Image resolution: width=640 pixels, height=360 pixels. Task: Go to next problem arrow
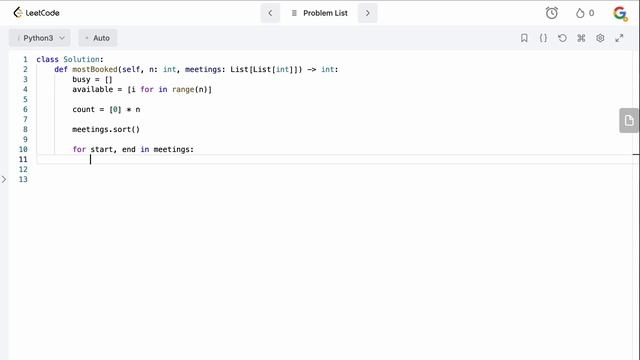tap(367, 13)
